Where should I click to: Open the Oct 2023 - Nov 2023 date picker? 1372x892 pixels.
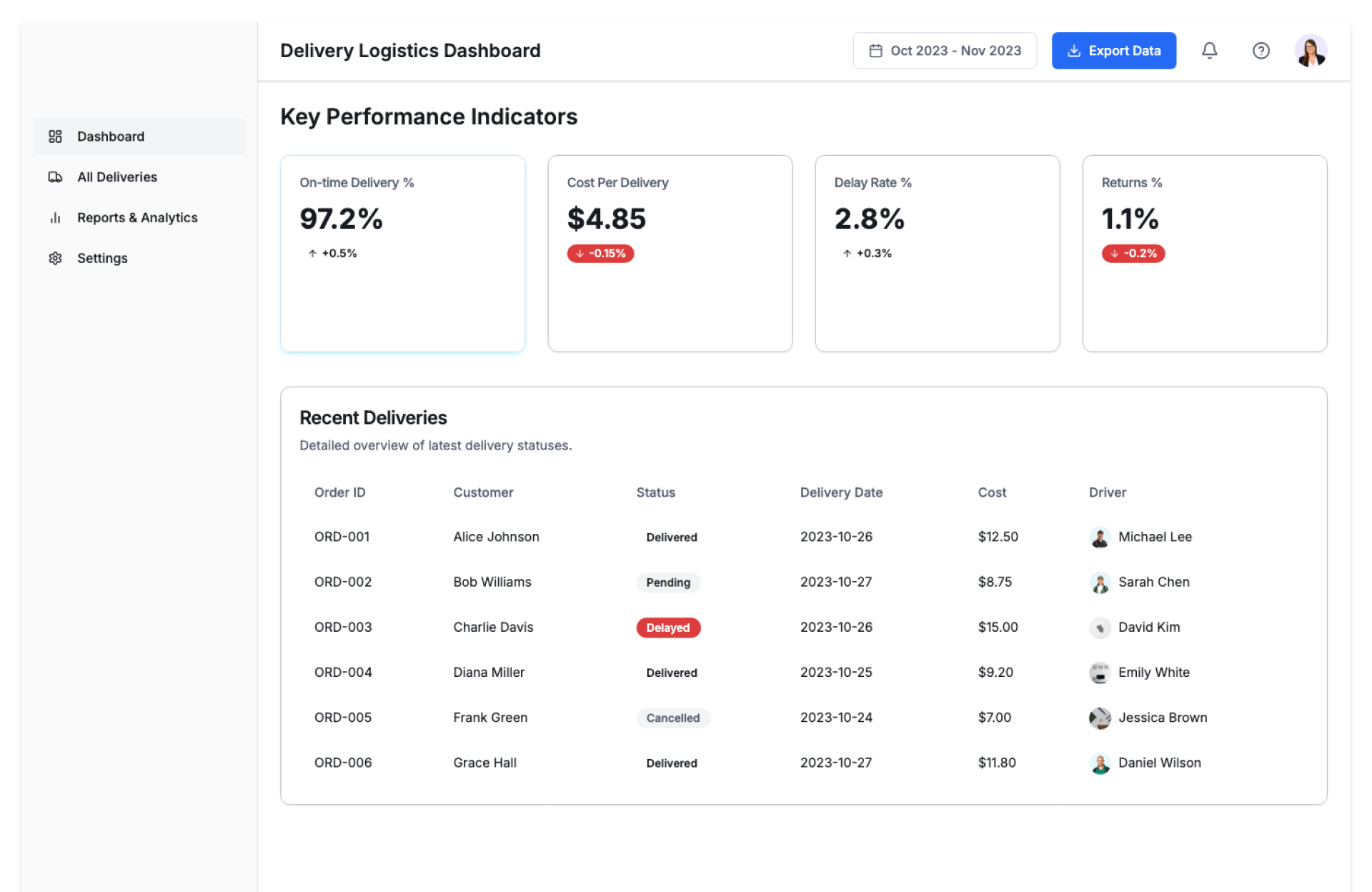pyautogui.click(x=945, y=51)
